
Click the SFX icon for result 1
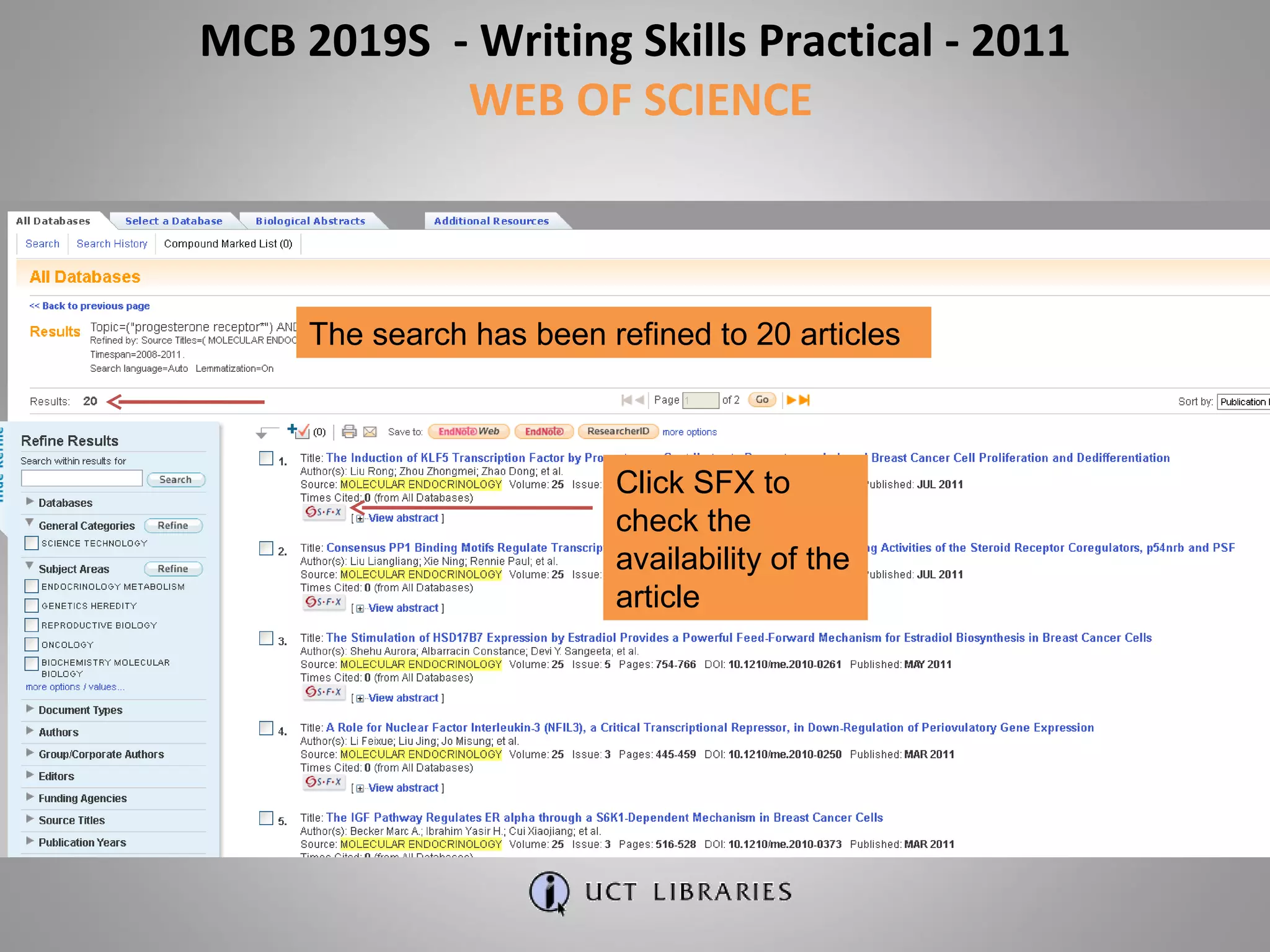324,512
